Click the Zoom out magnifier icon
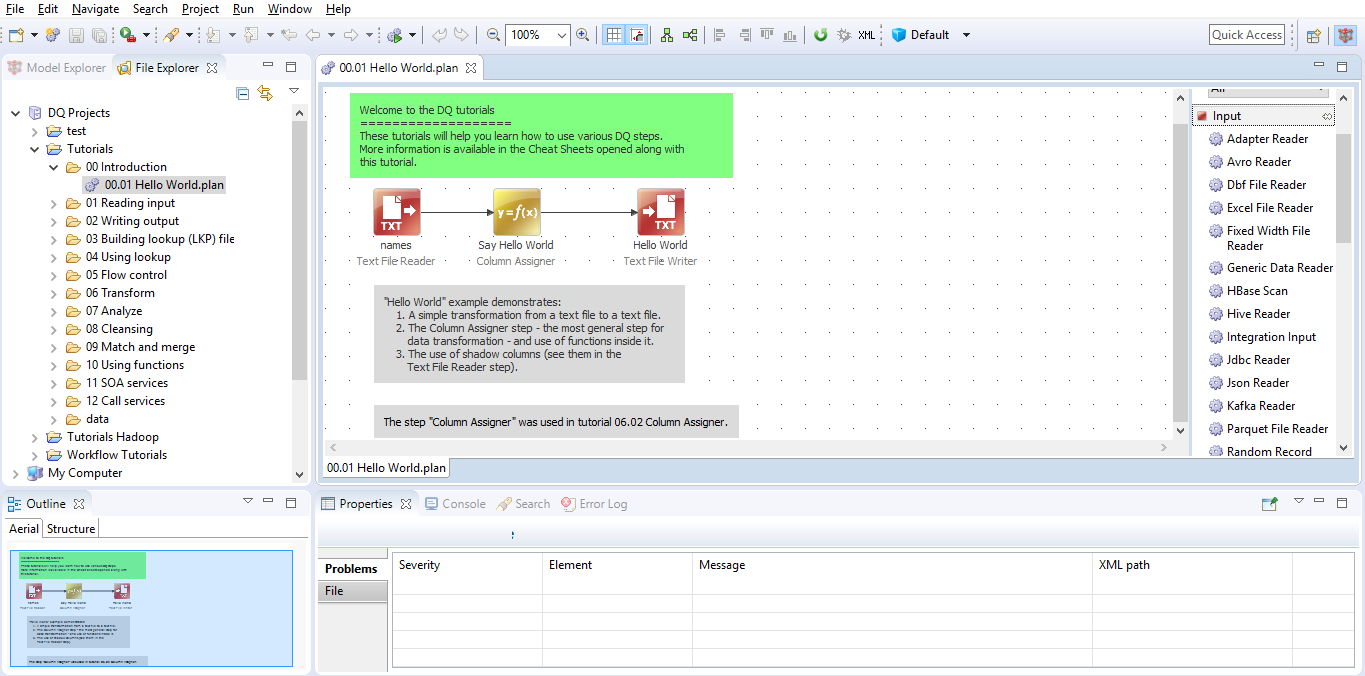 [493, 35]
